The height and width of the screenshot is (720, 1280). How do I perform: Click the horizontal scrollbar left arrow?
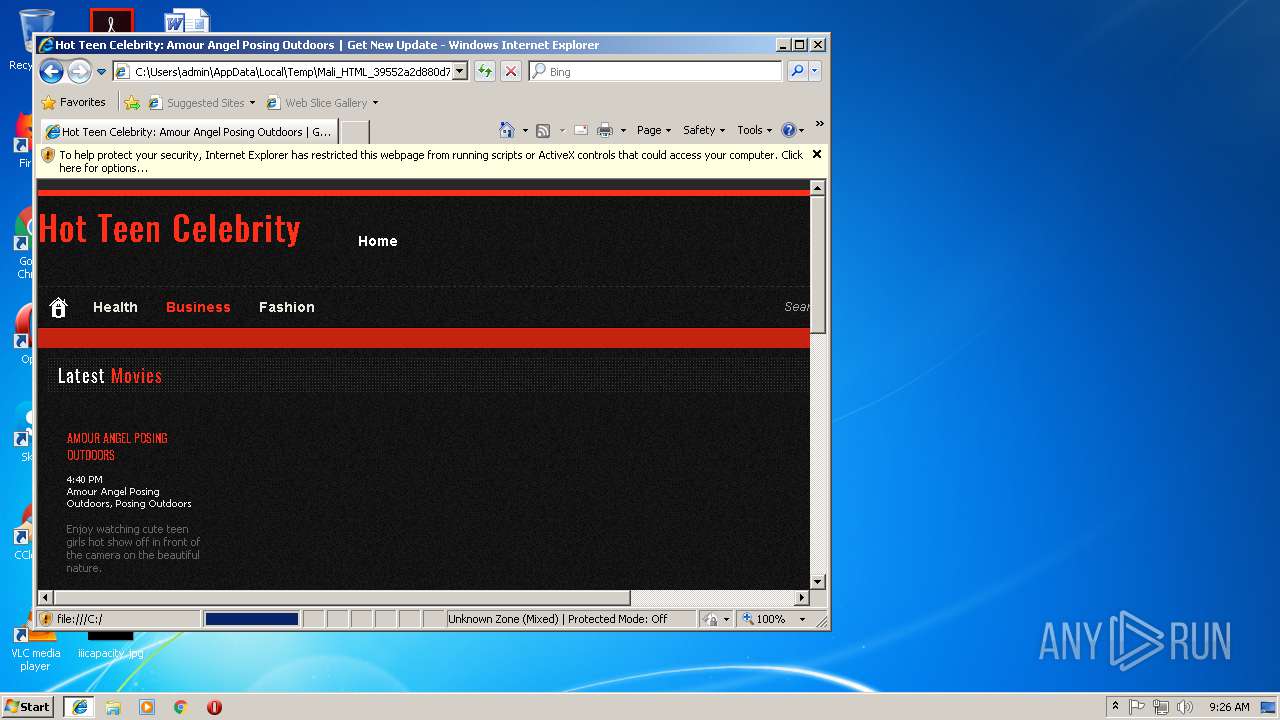click(45, 598)
